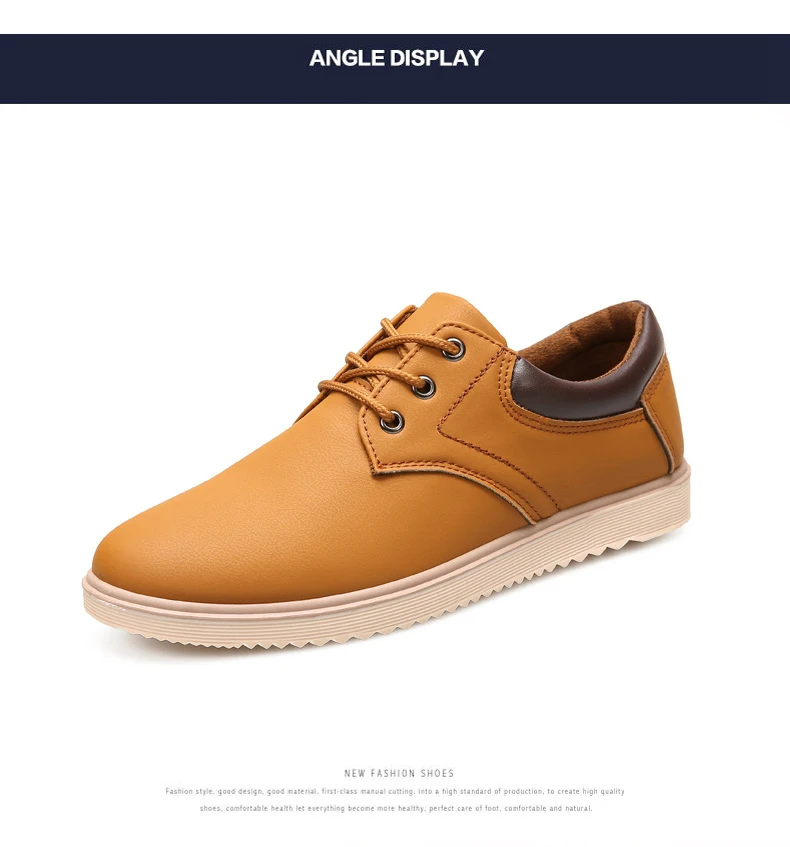The image size is (790, 847).
Task: Click the middle metal eyelet on the shoe
Action: [x=424, y=387]
